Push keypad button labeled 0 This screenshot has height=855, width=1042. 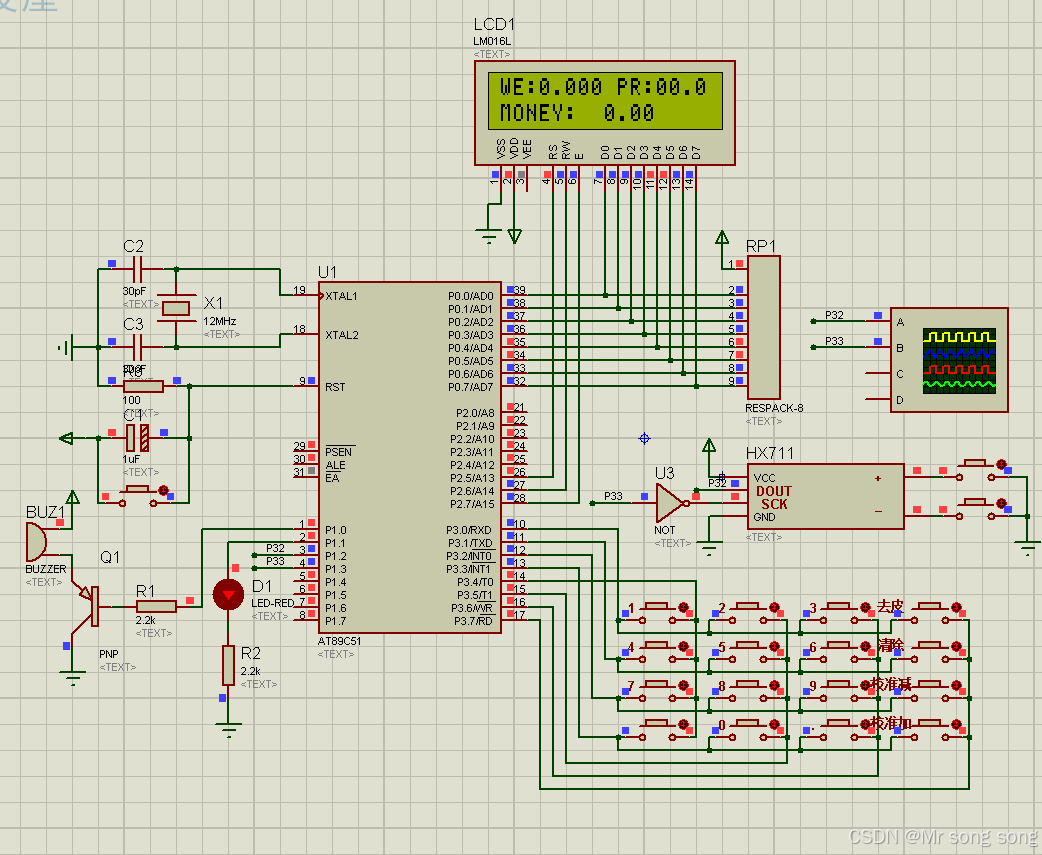coord(748,730)
